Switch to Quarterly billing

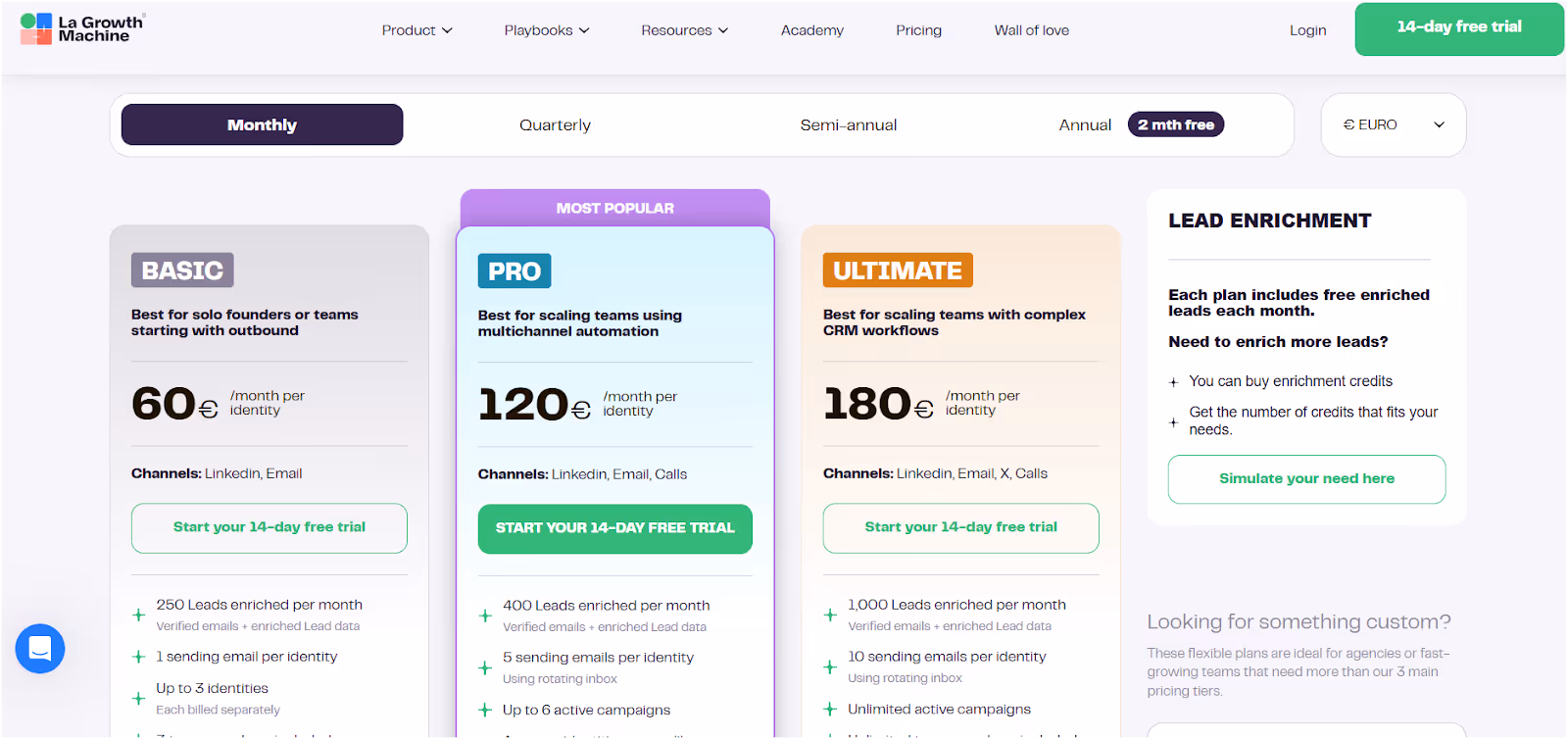(x=556, y=124)
